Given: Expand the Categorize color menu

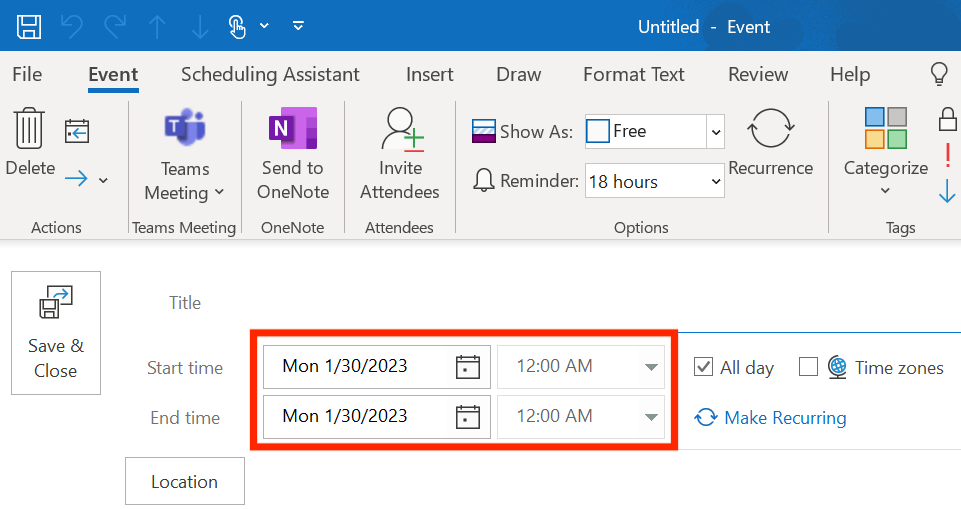Looking at the screenshot, I should [886, 153].
